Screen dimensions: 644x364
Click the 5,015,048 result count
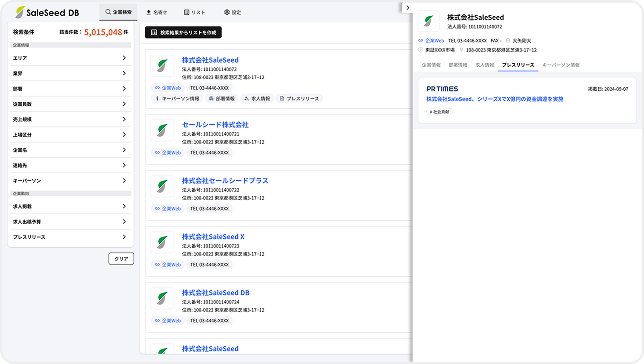(103, 32)
